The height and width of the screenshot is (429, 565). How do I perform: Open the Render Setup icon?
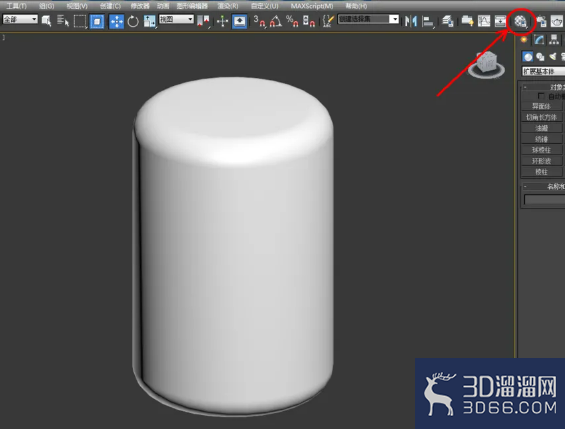[x=541, y=21]
